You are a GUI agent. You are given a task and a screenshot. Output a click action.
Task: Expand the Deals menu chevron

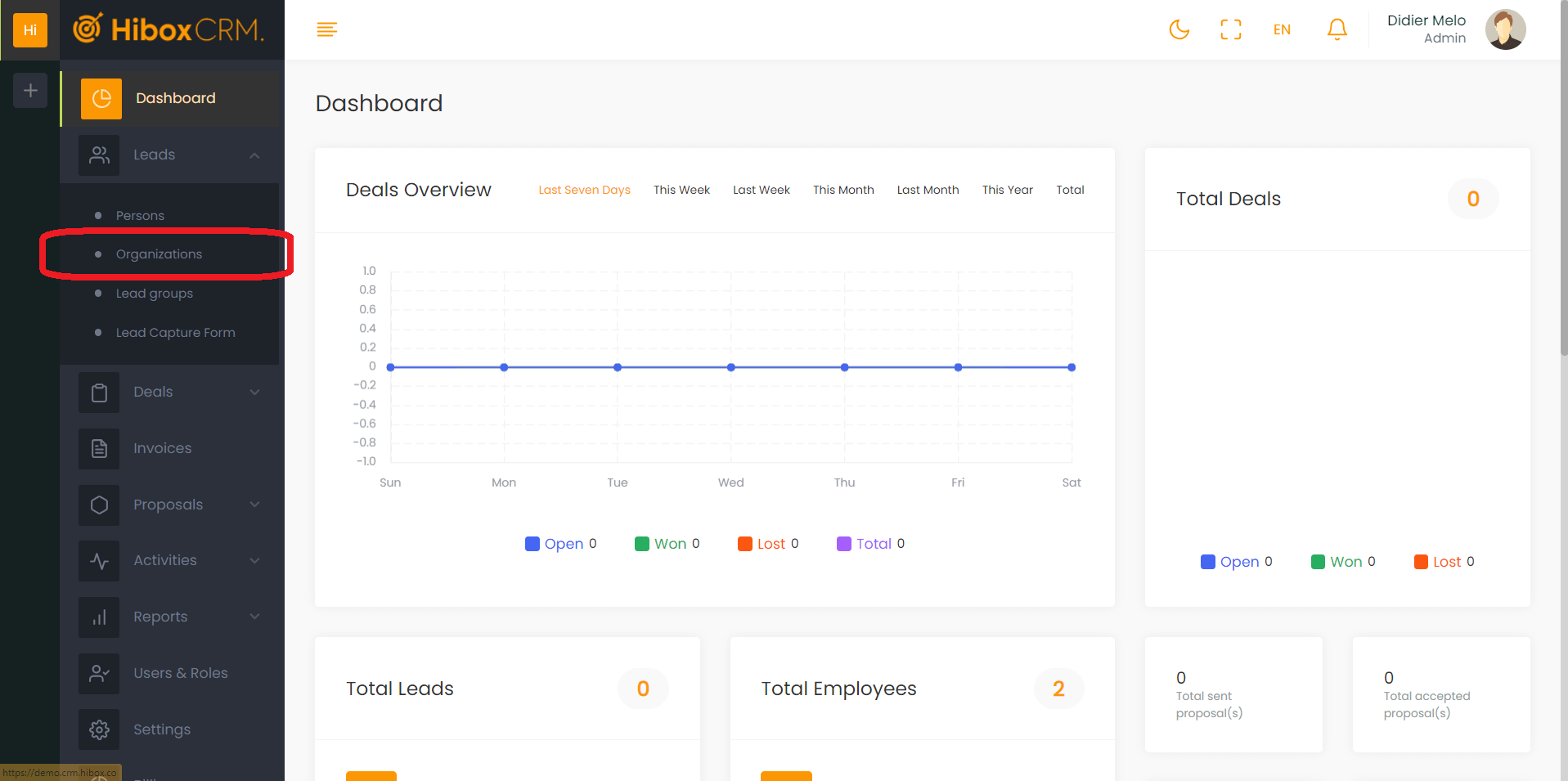point(254,392)
